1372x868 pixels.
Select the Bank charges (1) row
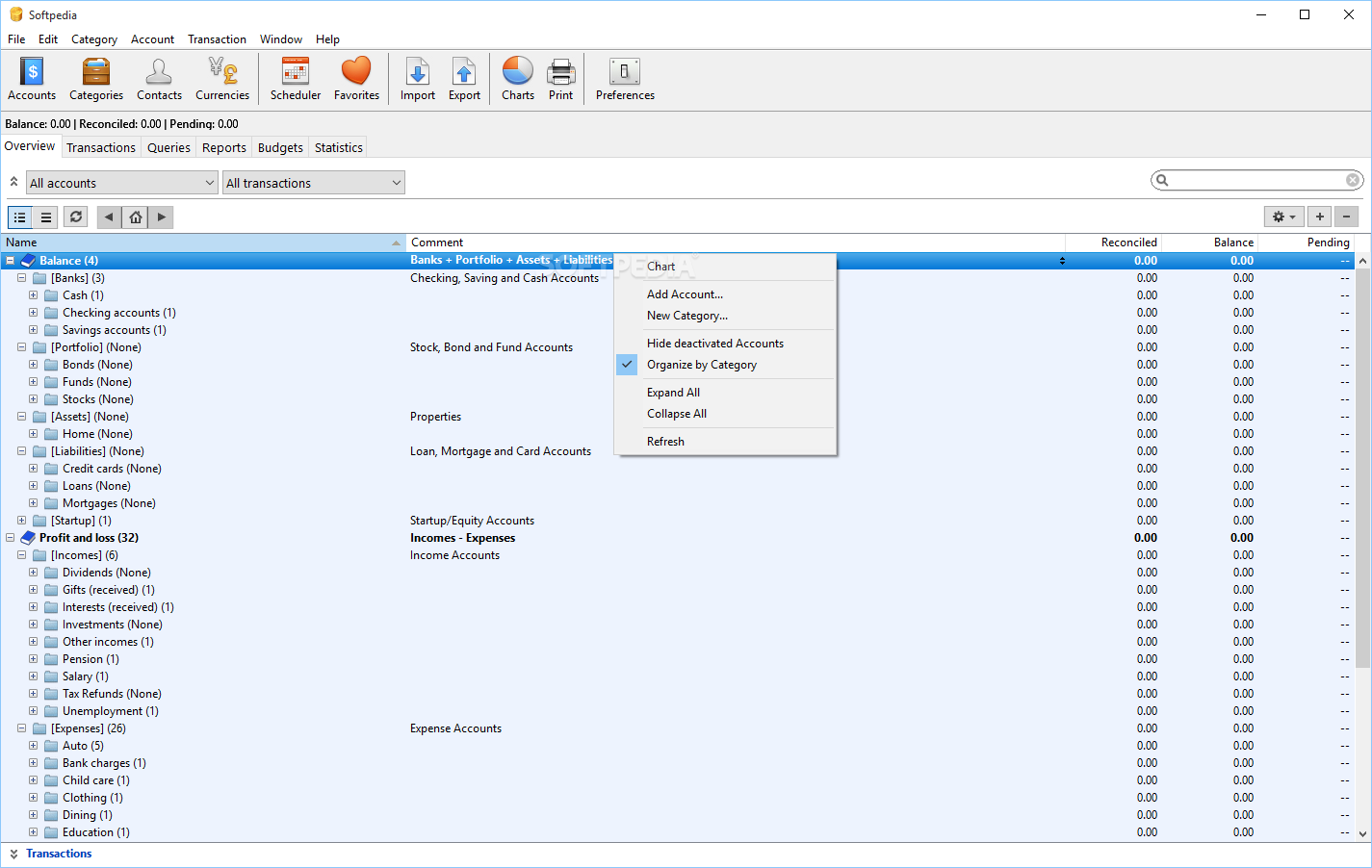coord(678,763)
